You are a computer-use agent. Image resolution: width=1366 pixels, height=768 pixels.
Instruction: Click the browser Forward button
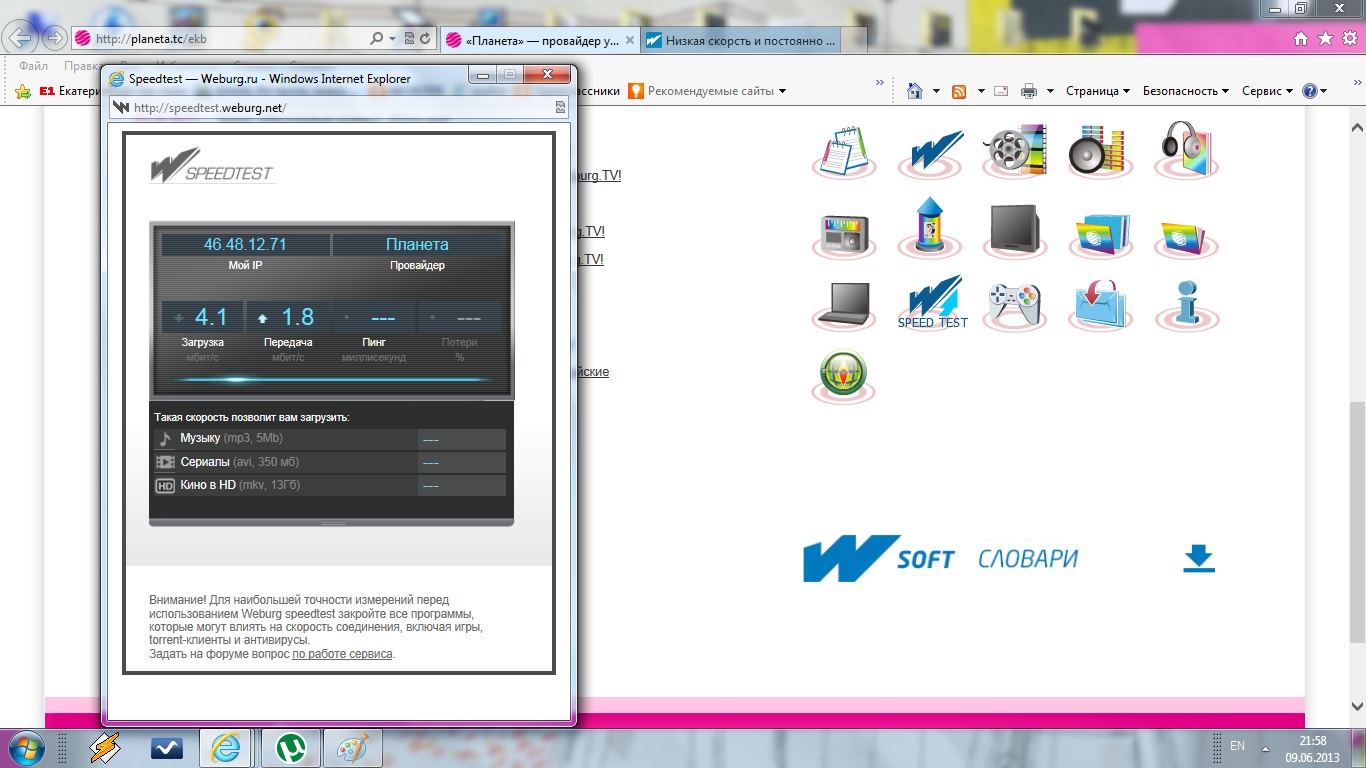point(53,39)
